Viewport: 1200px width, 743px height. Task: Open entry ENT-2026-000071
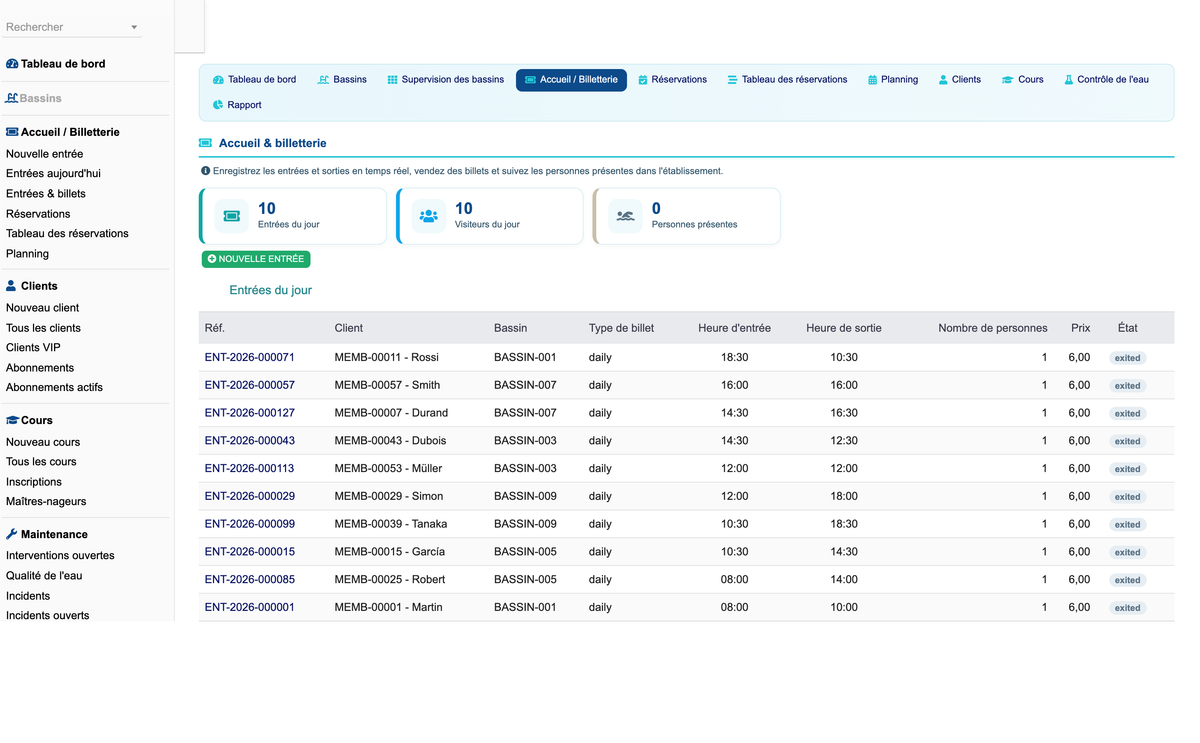click(250, 357)
